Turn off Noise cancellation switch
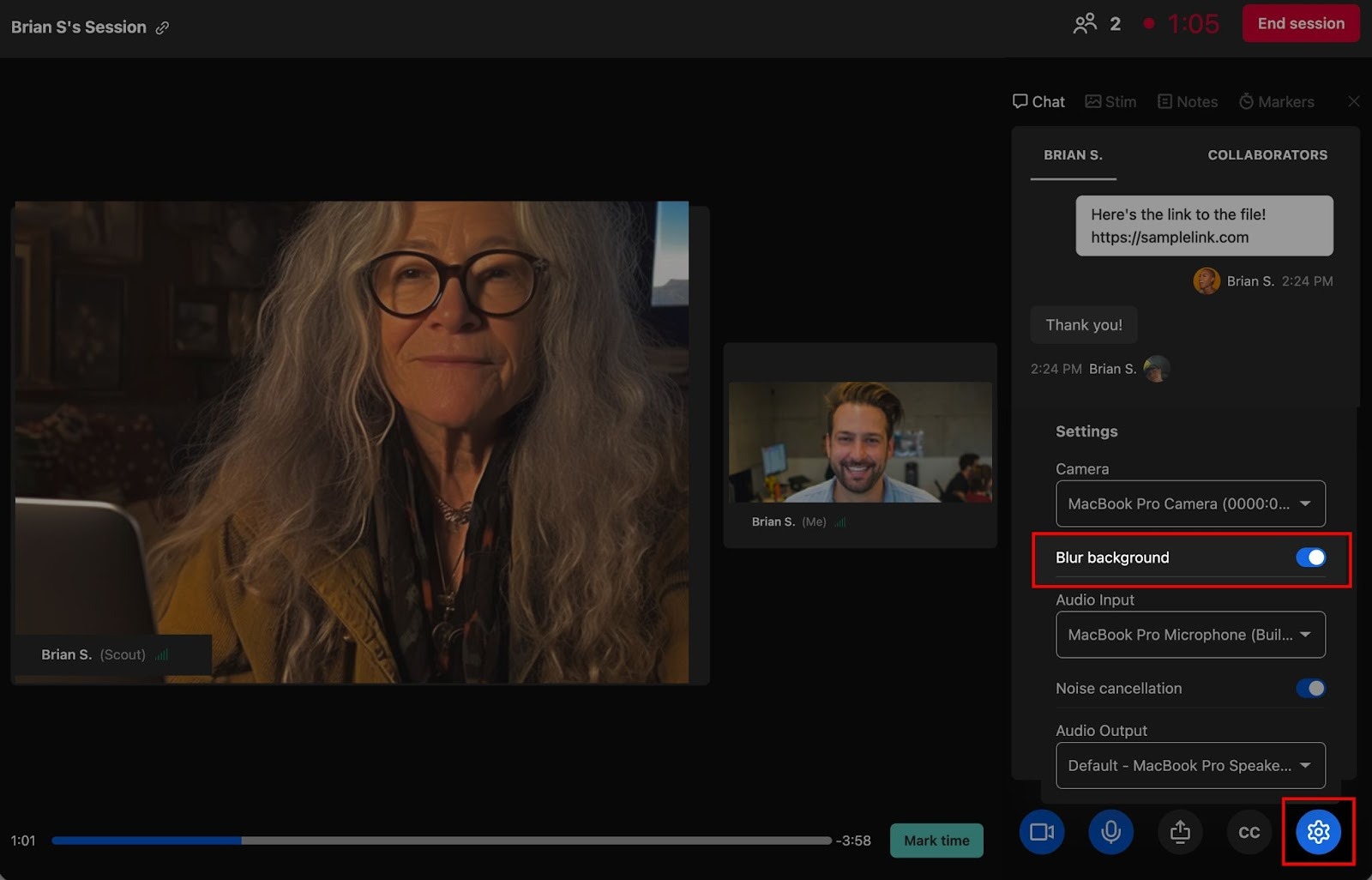 pos(1310,689)
